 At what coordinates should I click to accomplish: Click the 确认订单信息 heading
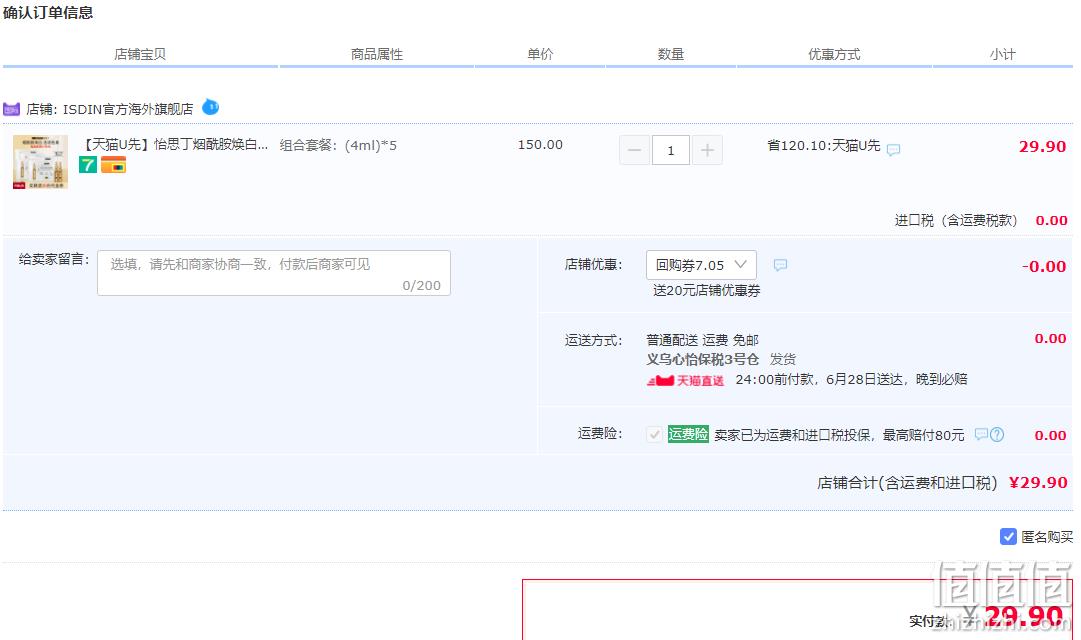point(48,12)
